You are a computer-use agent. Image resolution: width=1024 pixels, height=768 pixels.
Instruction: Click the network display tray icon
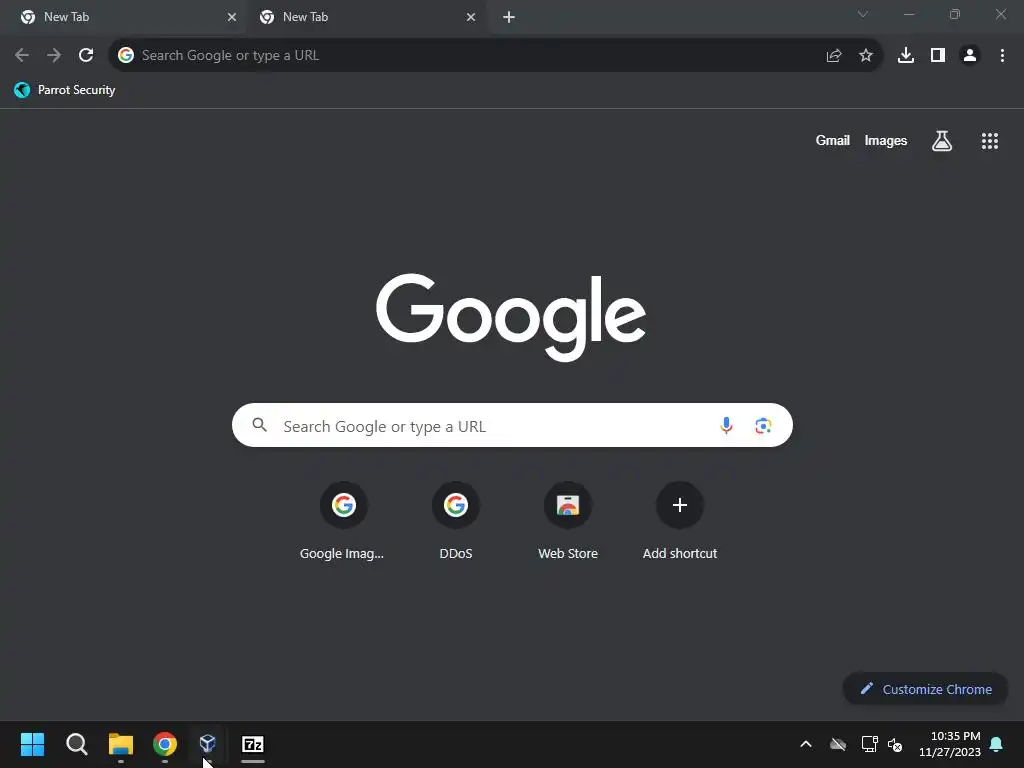(869, 744)
